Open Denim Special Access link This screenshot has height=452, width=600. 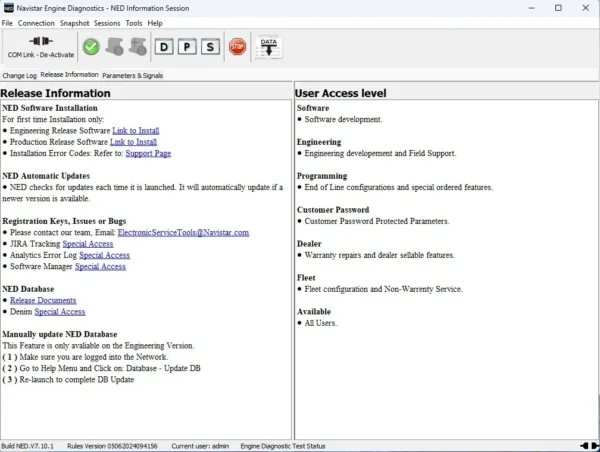click(x=60, y=312)
